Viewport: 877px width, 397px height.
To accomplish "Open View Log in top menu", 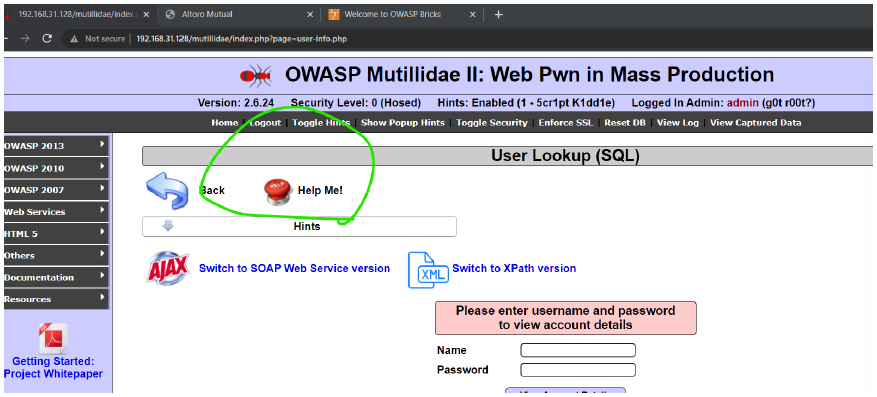I will click(x=678, y=123).
